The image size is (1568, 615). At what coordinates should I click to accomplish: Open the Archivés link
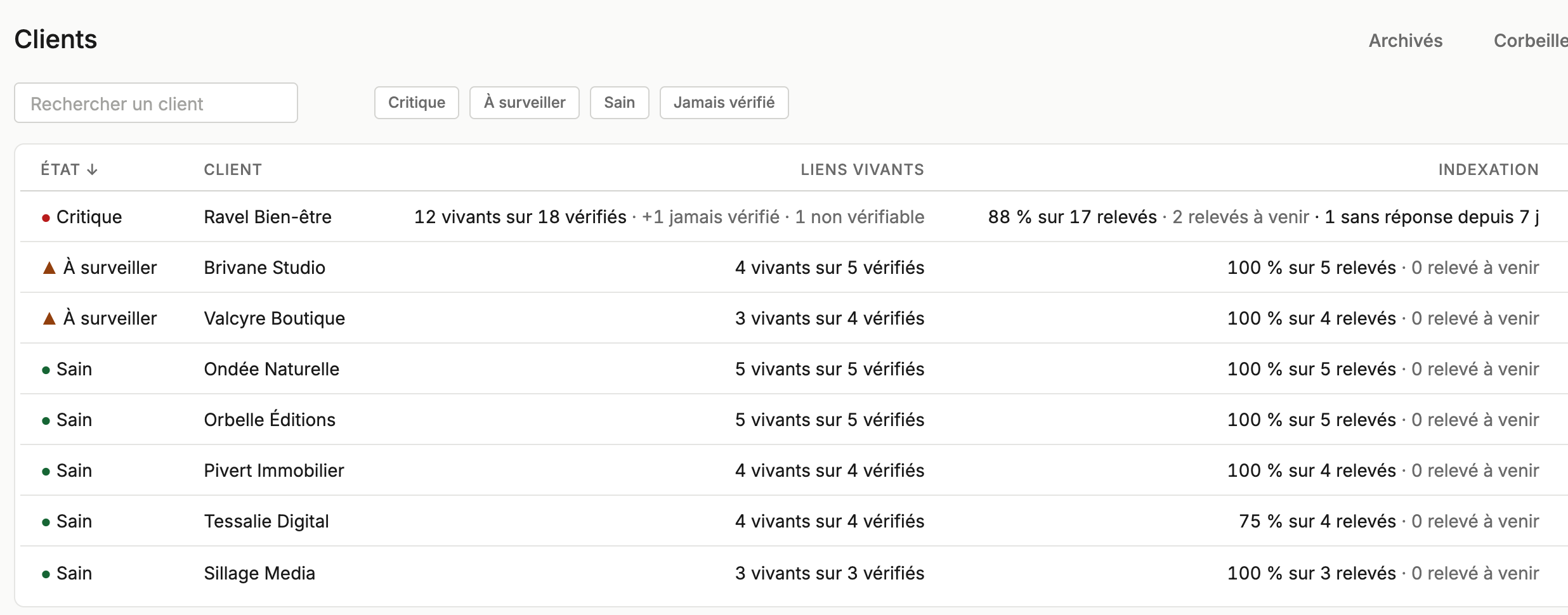(x=1406, y=41)
